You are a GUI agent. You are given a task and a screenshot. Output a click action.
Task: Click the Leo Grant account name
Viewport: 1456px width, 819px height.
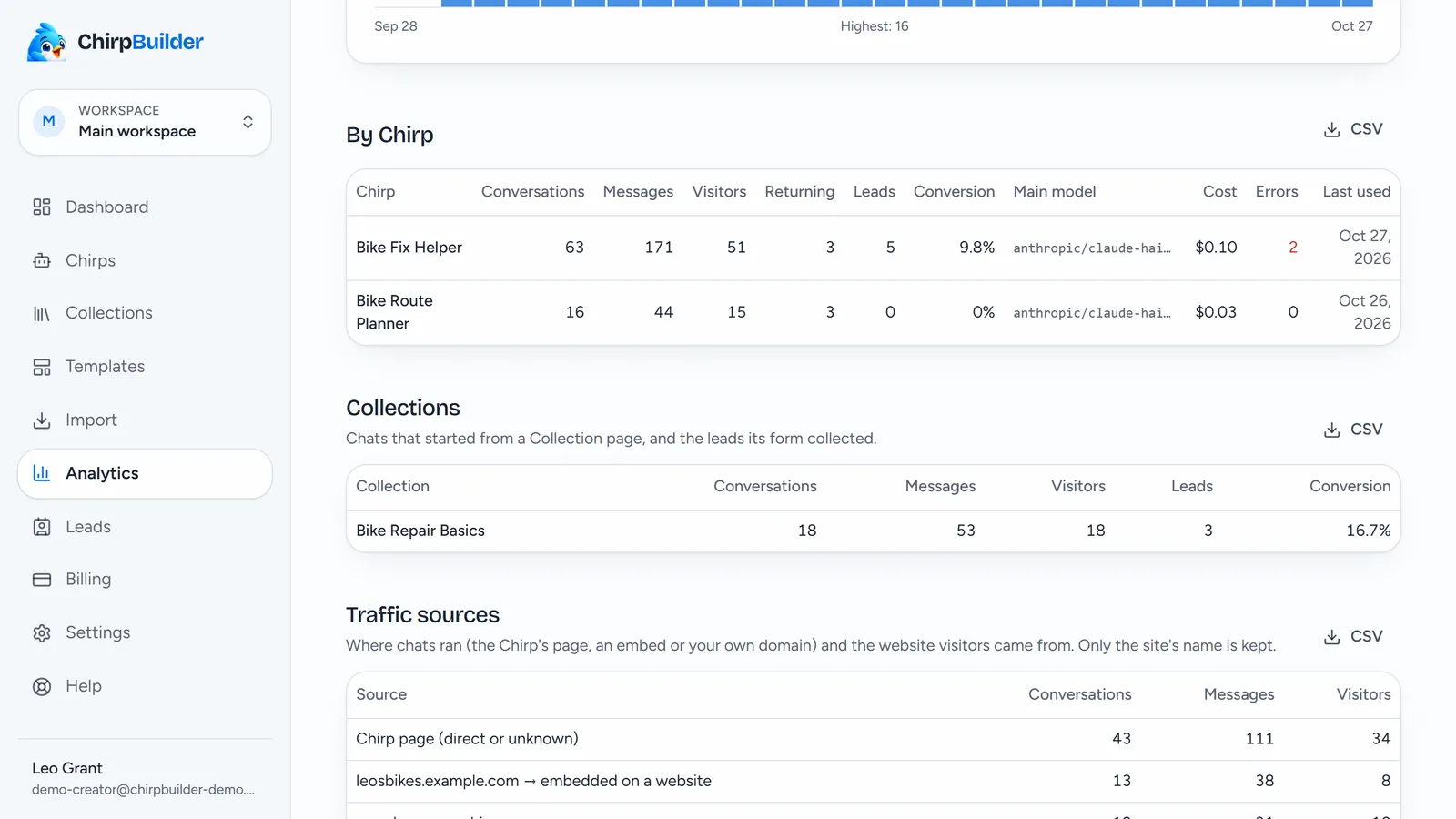pos(67,768)
